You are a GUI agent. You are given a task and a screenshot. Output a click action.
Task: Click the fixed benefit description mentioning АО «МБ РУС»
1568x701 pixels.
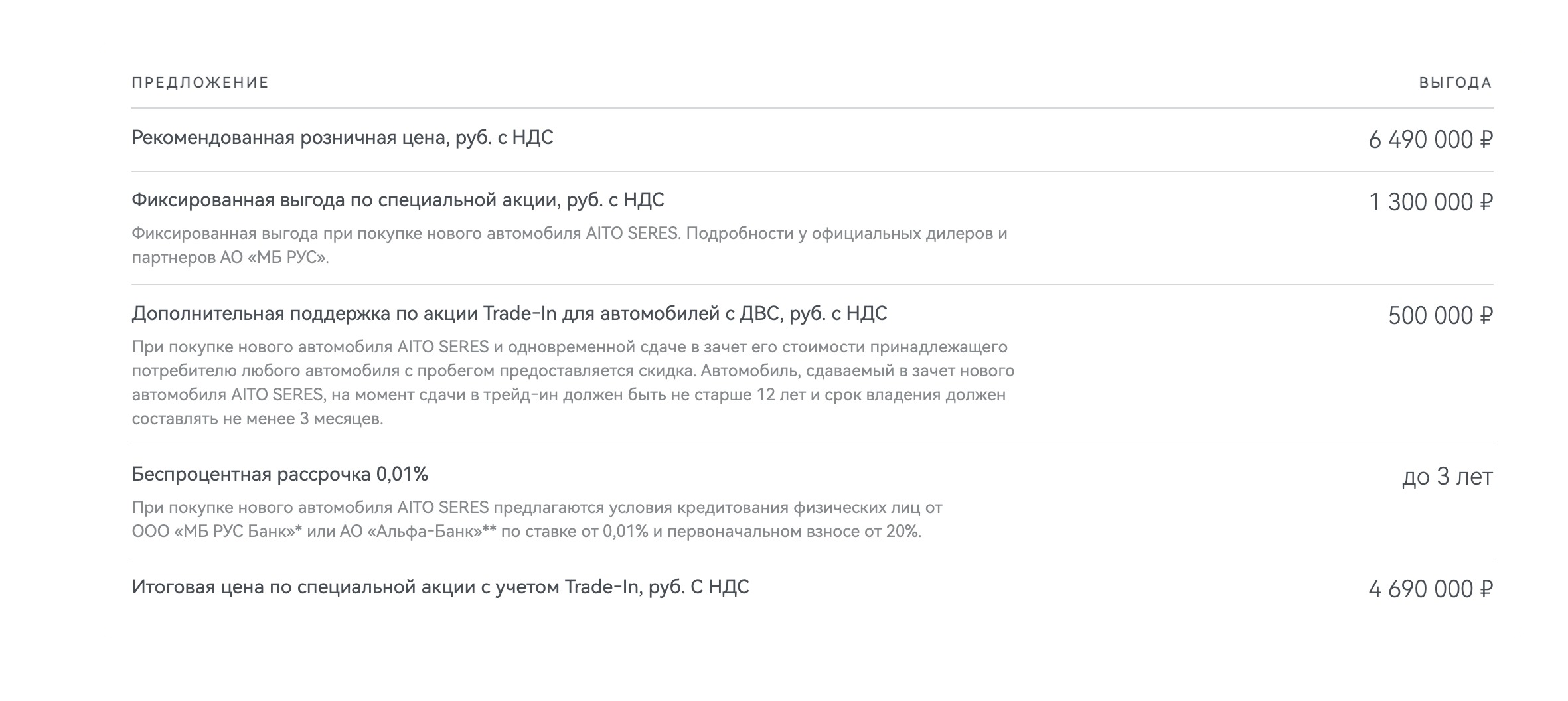(x=570, y=246)
